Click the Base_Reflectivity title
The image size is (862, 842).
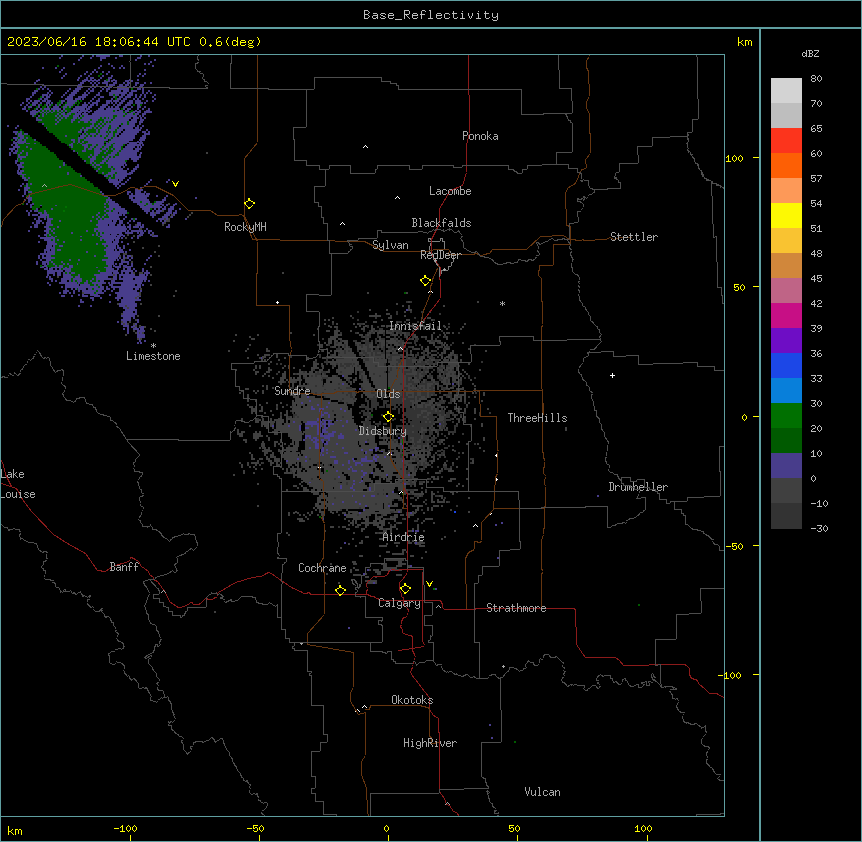[x=431, y=15]
